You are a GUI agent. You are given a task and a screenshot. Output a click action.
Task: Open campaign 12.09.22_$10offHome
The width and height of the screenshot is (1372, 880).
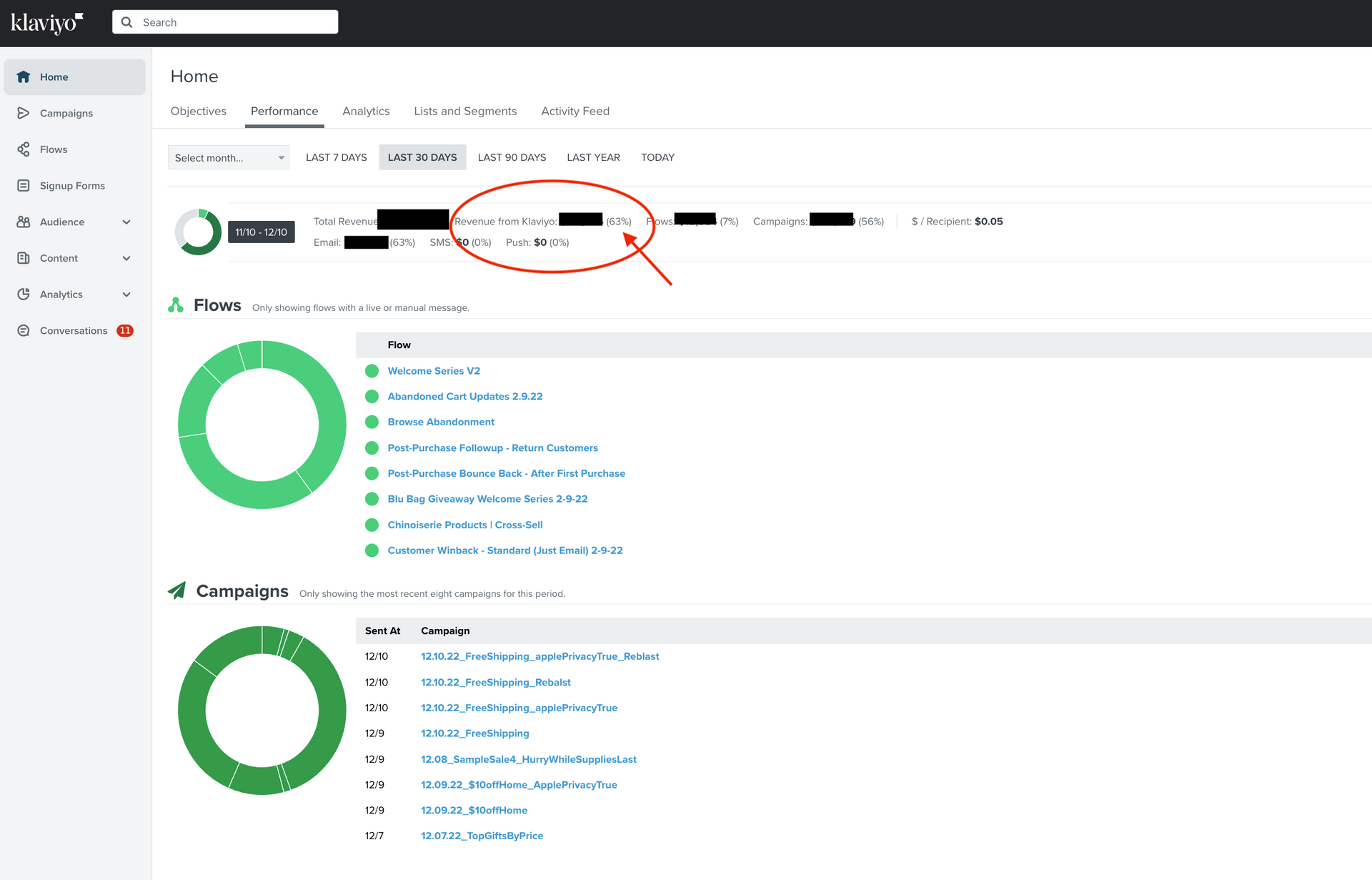pyautogui.click(x=474, y=811)
